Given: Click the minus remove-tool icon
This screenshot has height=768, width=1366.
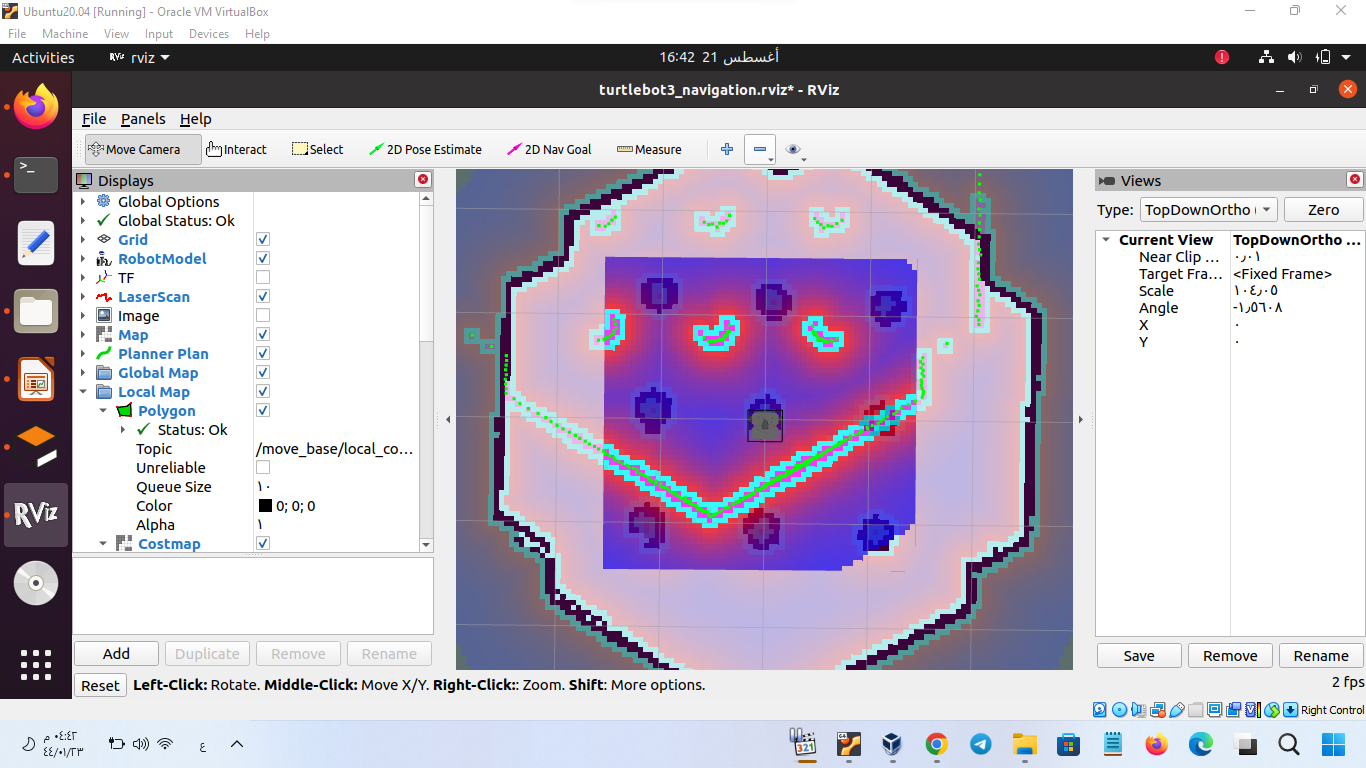Looking at the screenshot, I should (760, 150).
